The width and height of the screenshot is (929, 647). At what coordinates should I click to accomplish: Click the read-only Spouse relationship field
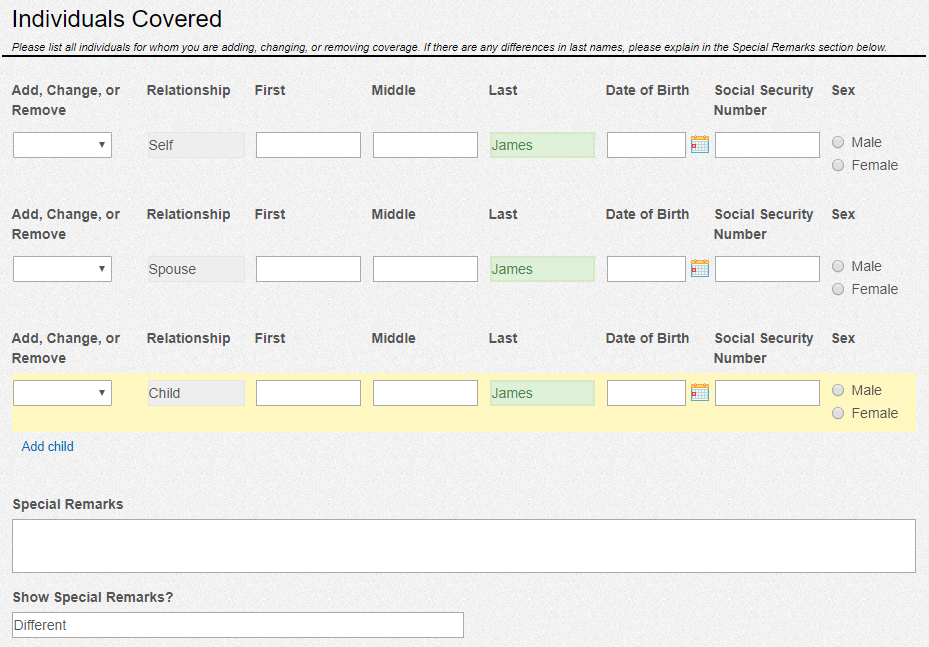coord(196,269)
